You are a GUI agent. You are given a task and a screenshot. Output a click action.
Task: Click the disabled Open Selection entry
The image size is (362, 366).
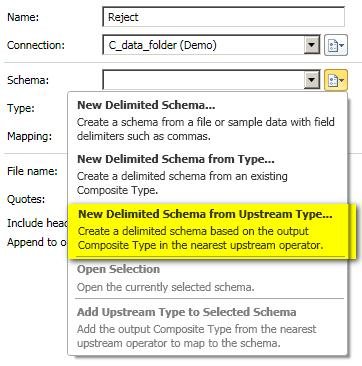pyautogui.click(x=208, y=278)
